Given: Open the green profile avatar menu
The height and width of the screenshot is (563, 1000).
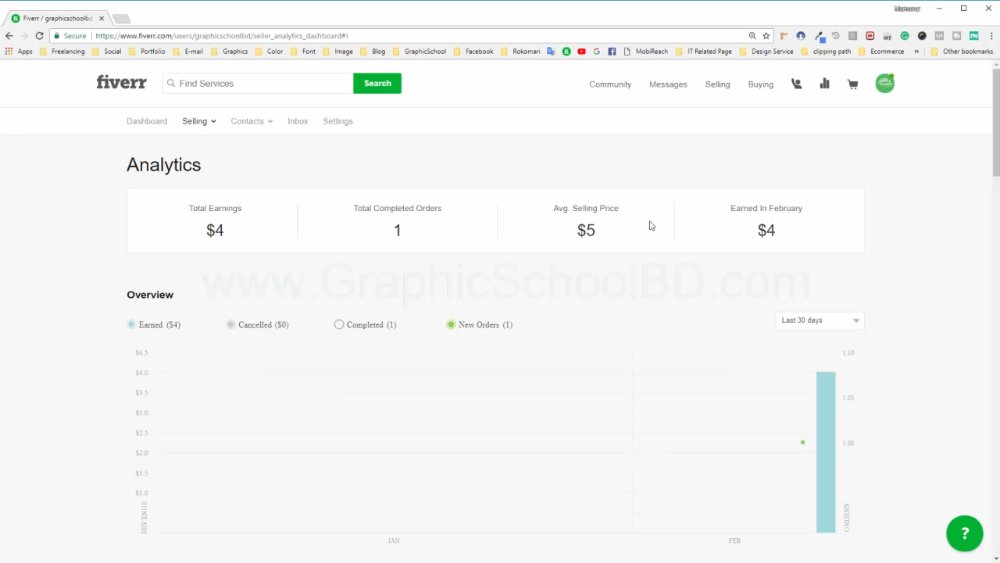Looking at the screenshot, I should point(885,83).
